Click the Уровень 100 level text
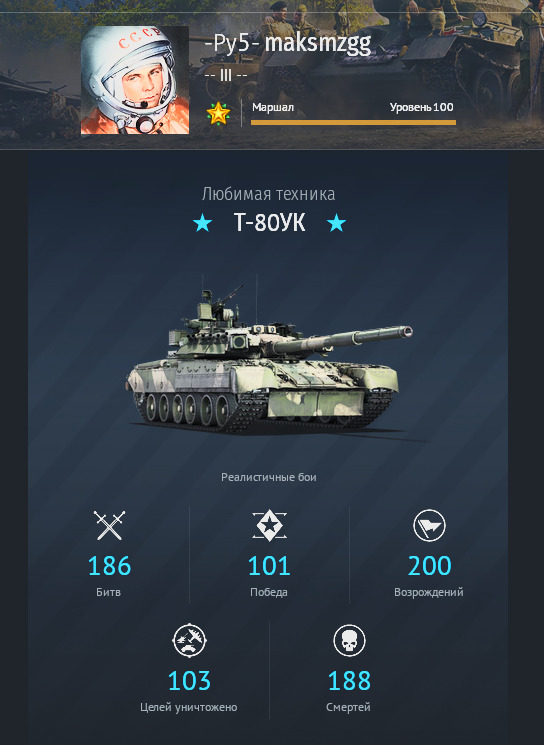This screenshot has width=544, height=745. tap(421, 107)
